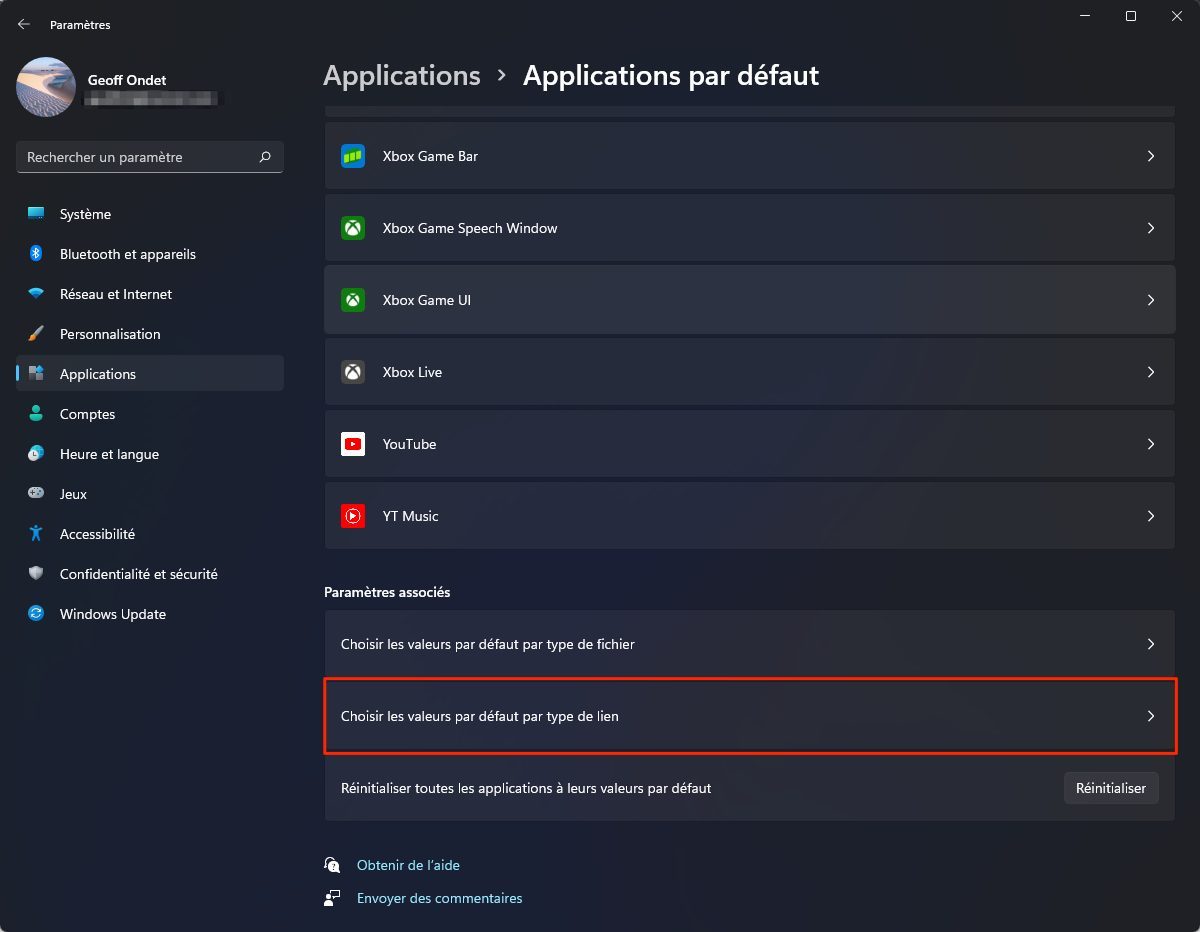Click the Xbox Game Bar label

430,156
